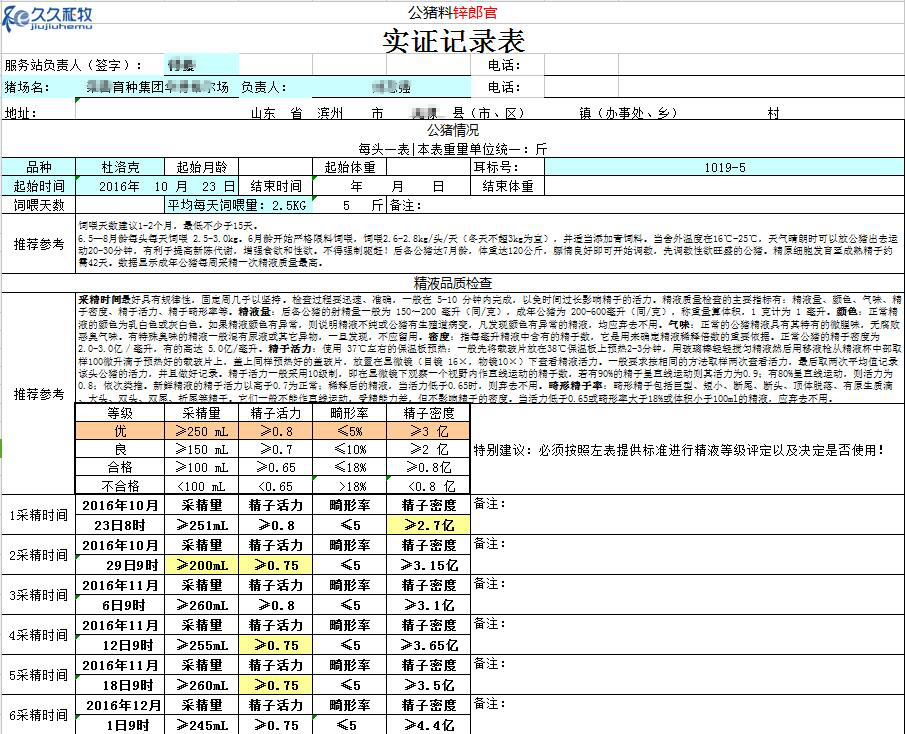Click the ≥250 mL grade cell

pyautogui.click(x=201, y=431)
